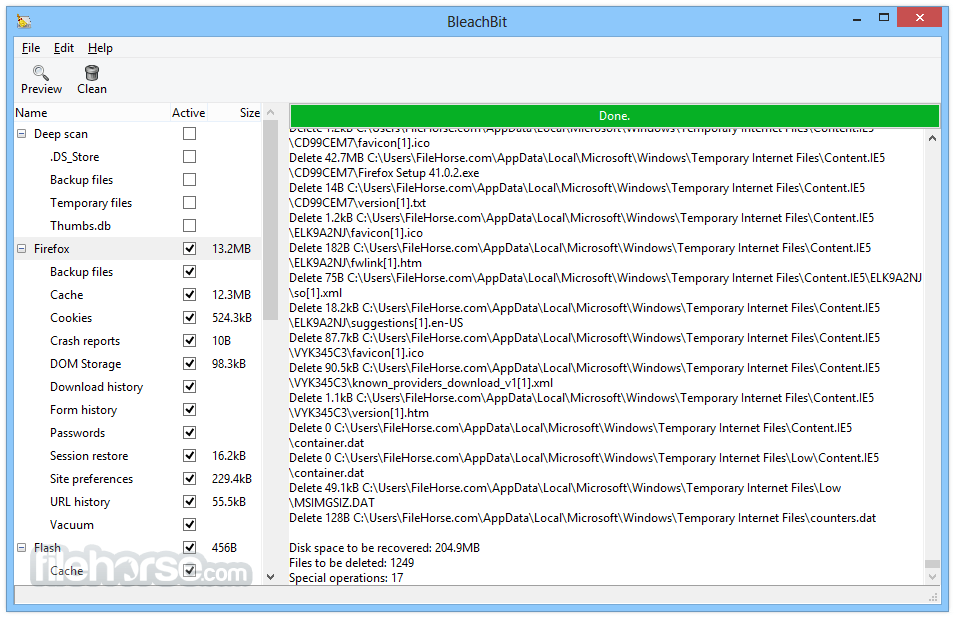955x617 pixels.
Task: Click the cleaner list scrollbar thumb
Action: pos(270,220)
